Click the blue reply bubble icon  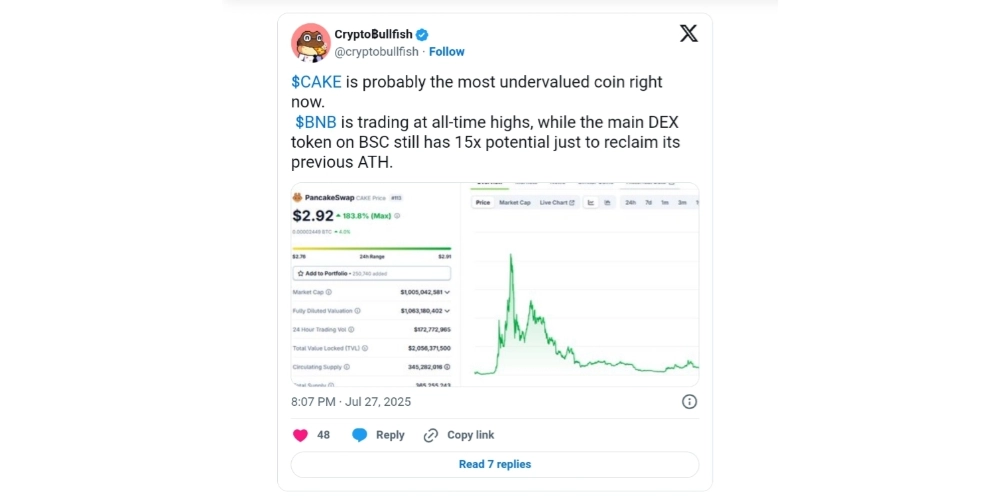pyautogui.click(x=360, y=435)
